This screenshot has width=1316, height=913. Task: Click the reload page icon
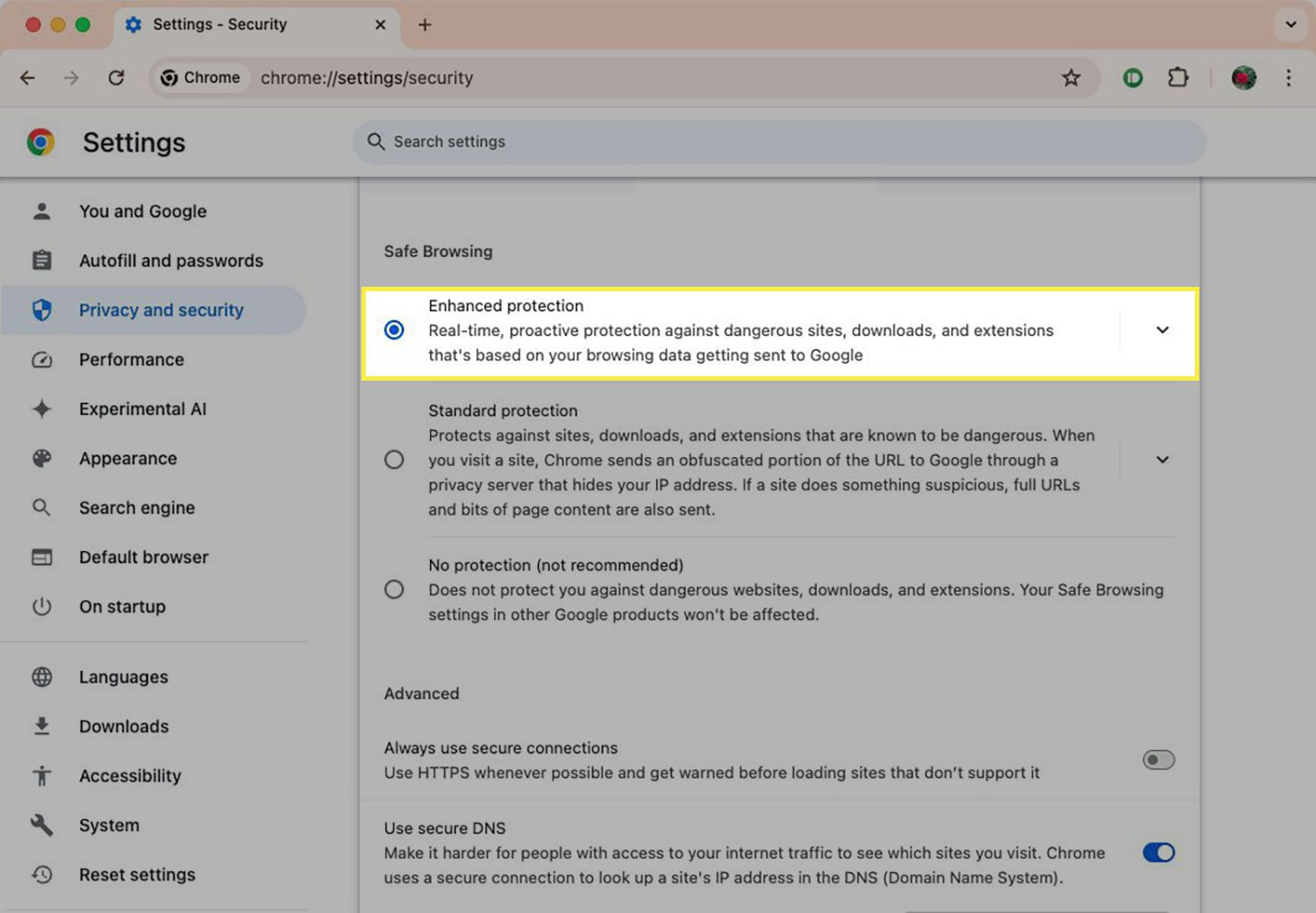pos(116,78)
